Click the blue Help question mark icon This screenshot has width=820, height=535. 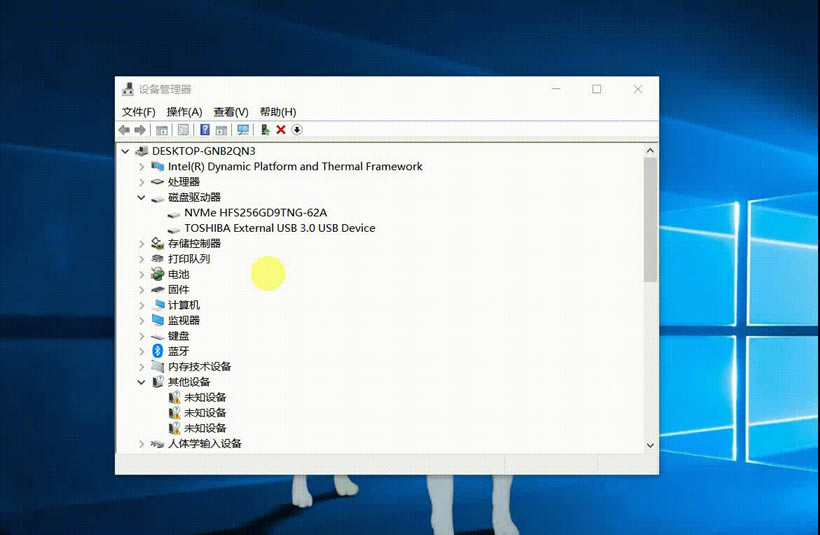pos(205,130)
